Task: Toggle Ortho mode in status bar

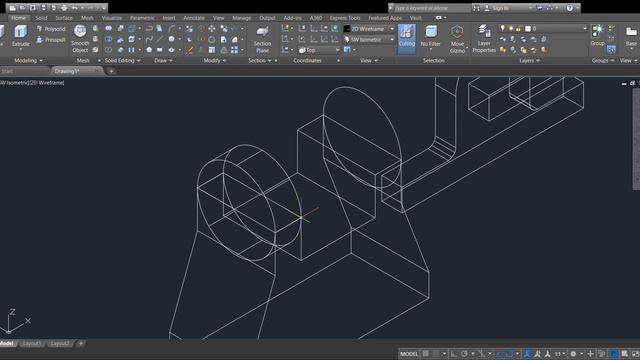Action: pos(454,353)
